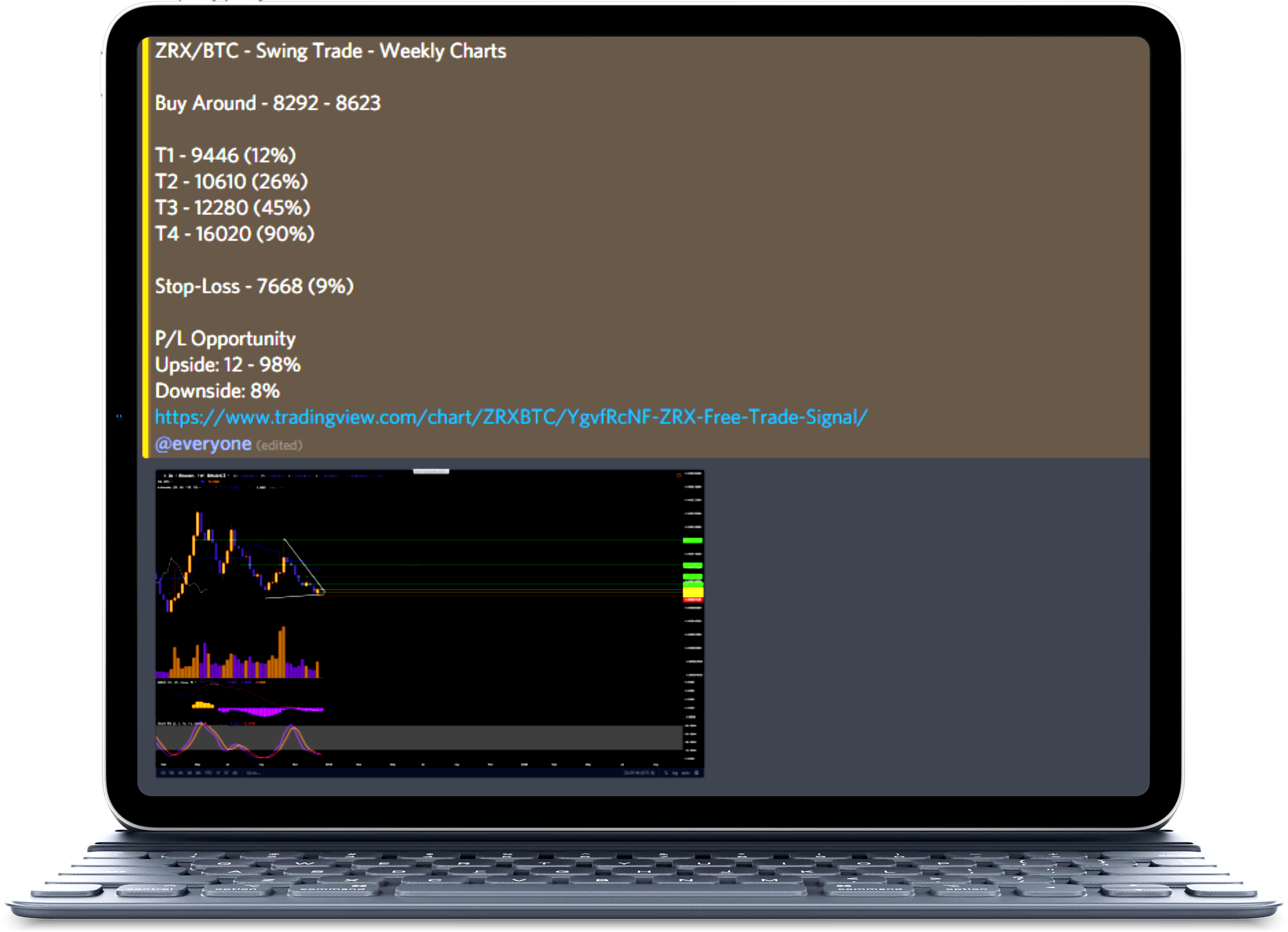Click the "Go to..." date option

[254, 773]
